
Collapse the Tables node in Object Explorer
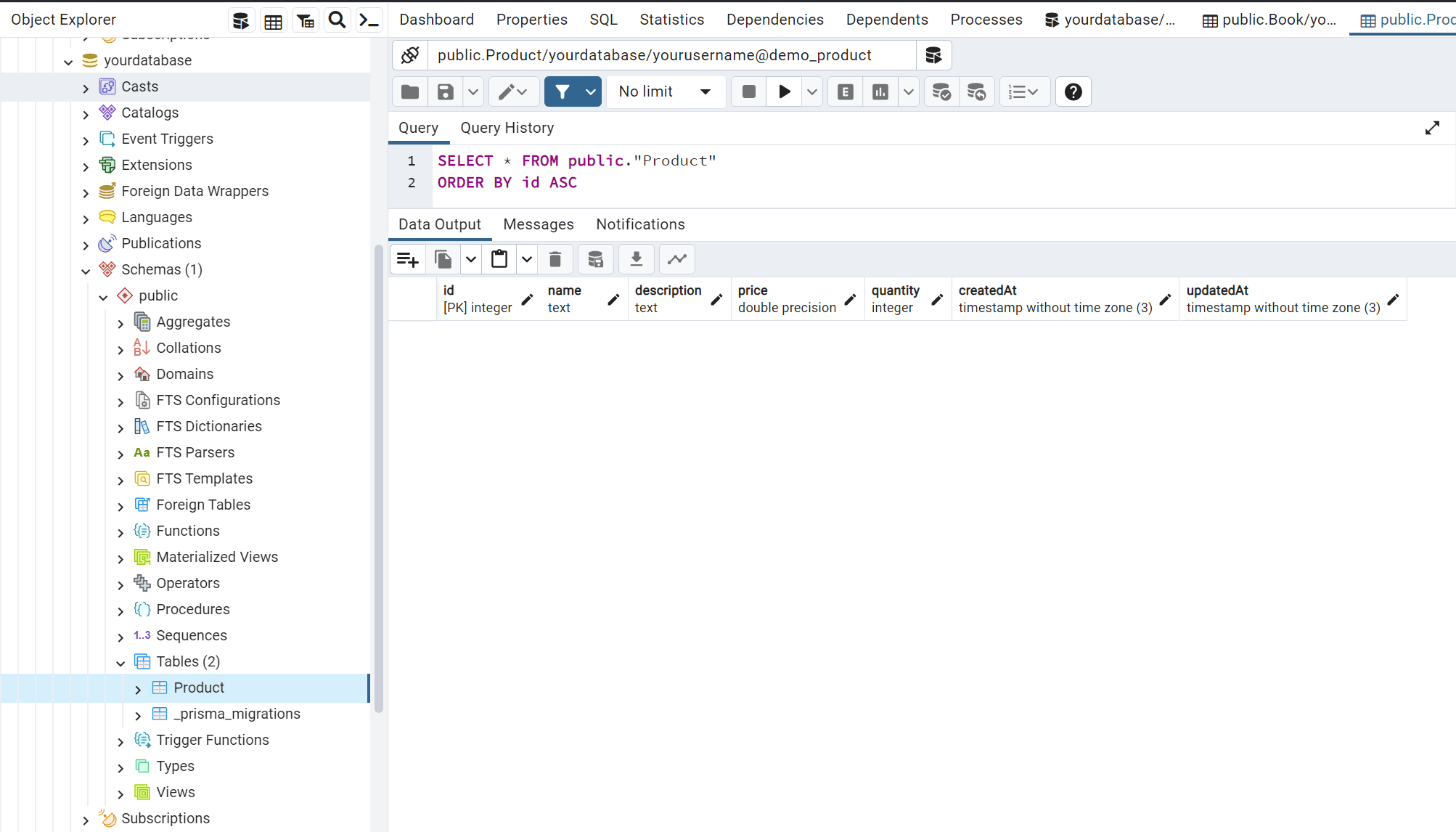[x=121, y=662]
